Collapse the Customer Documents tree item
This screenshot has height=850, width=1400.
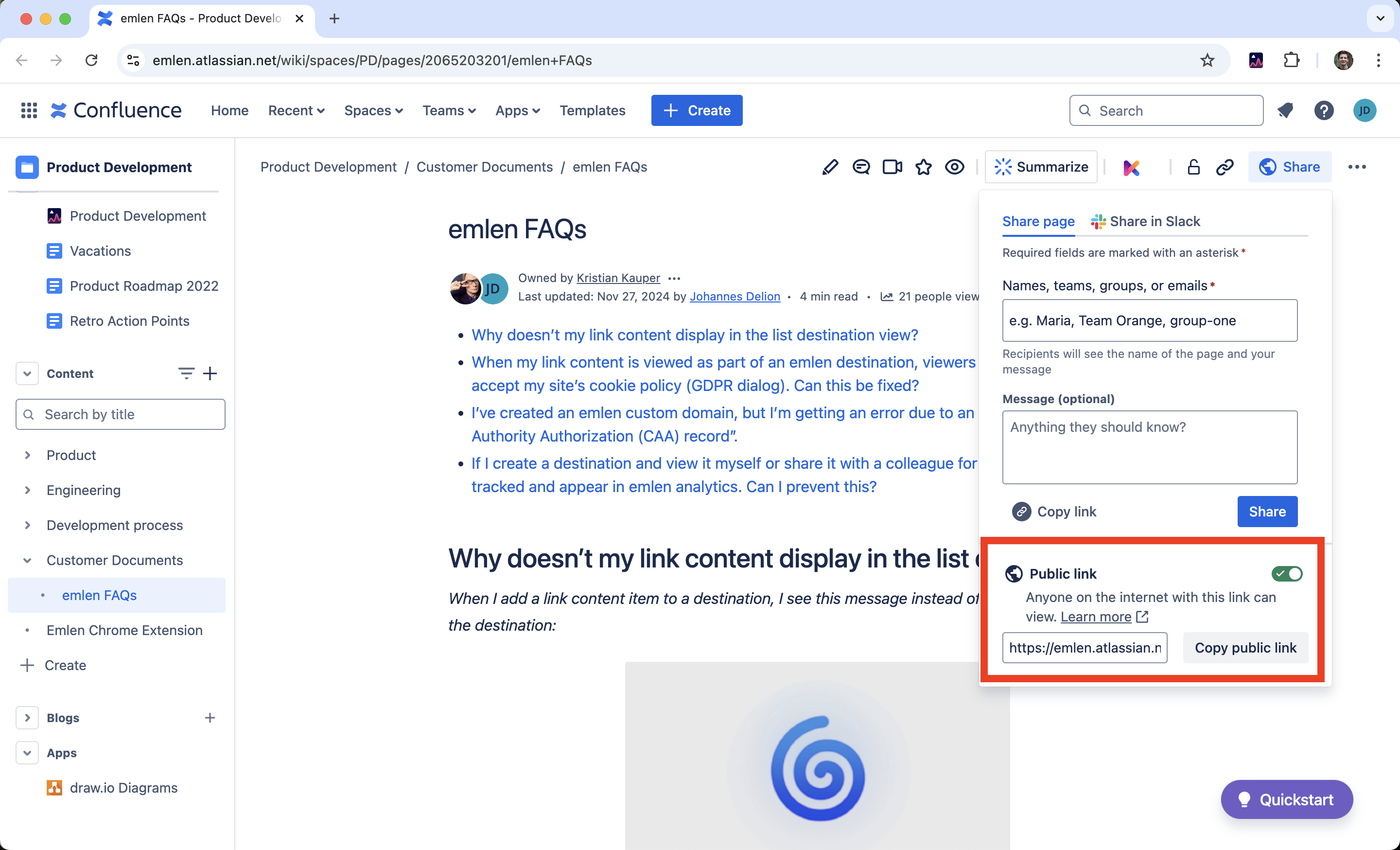pos(27,560)
